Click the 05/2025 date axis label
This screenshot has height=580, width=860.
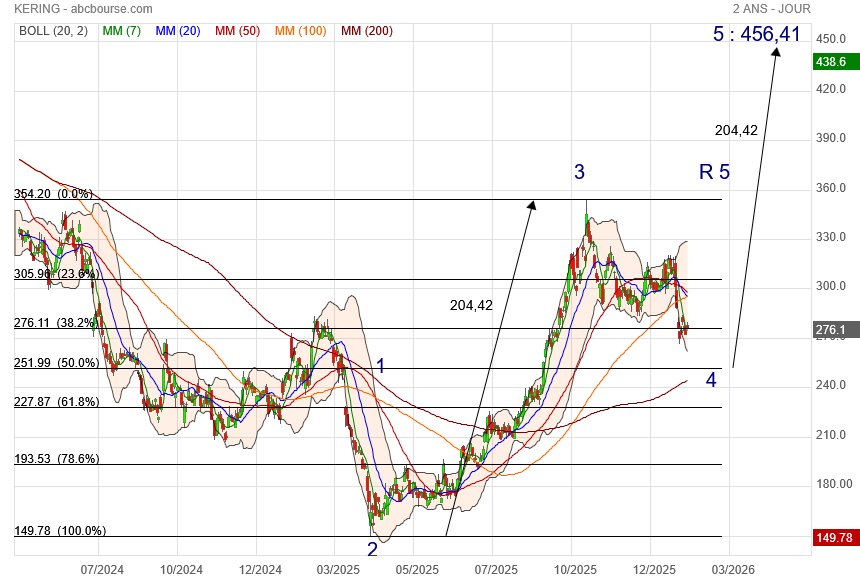coord(417,570)
